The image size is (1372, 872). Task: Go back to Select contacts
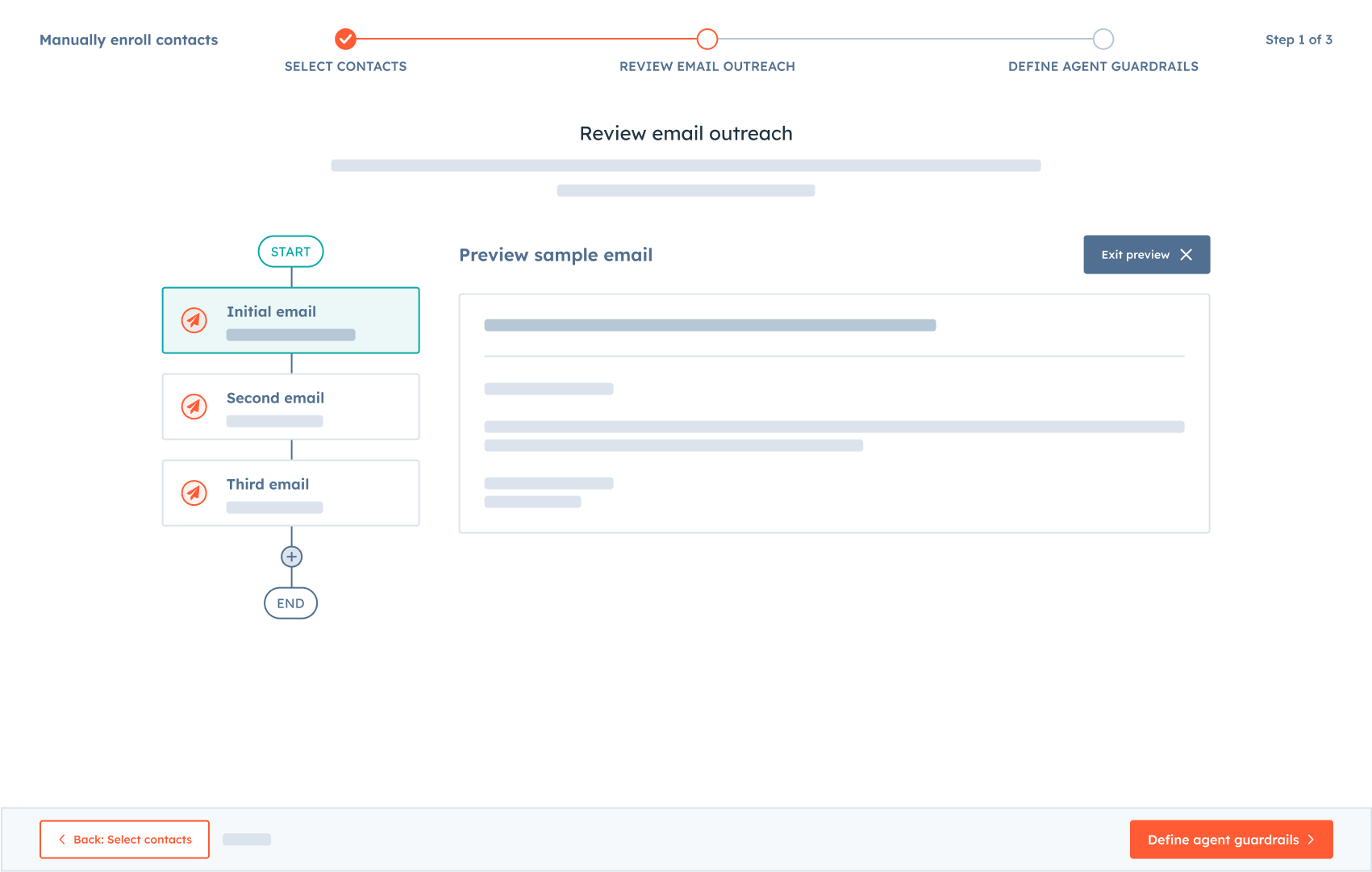124,840
